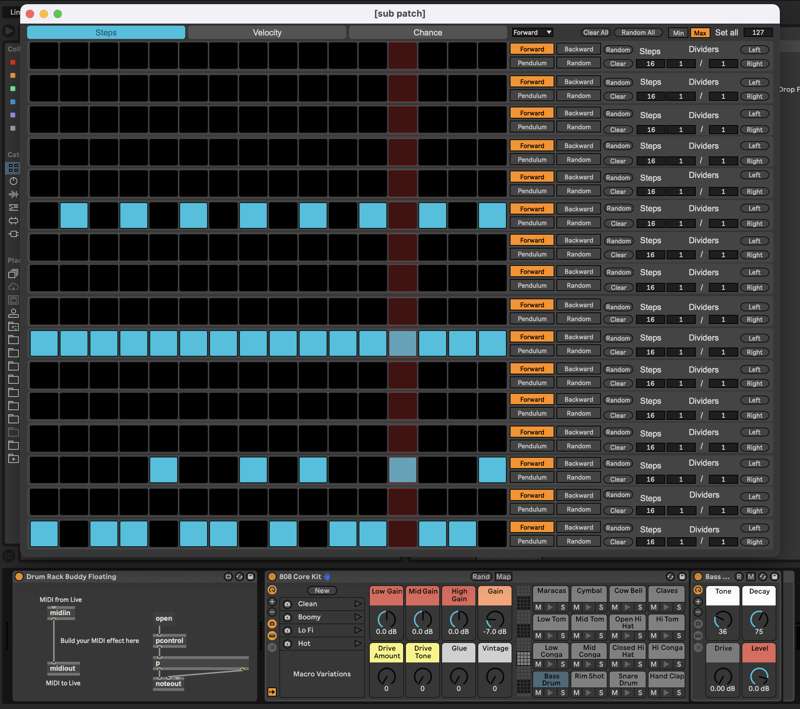Open the global Forward direction dropdown
800x709 pixels.
532,33
